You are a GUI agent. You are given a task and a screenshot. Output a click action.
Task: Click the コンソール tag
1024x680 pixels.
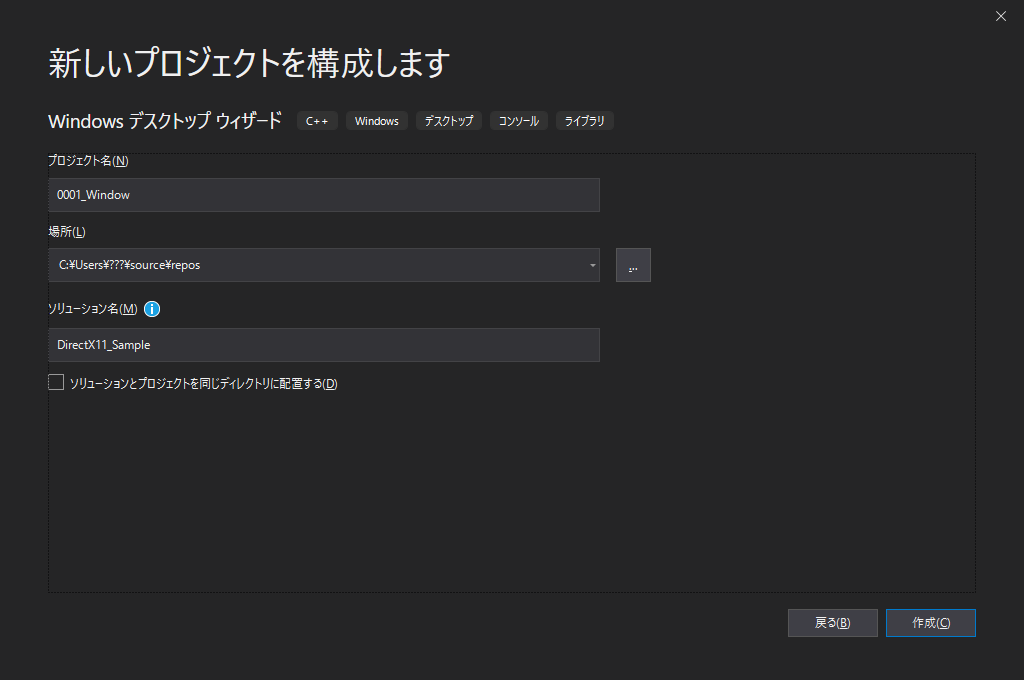pos(518,120)
